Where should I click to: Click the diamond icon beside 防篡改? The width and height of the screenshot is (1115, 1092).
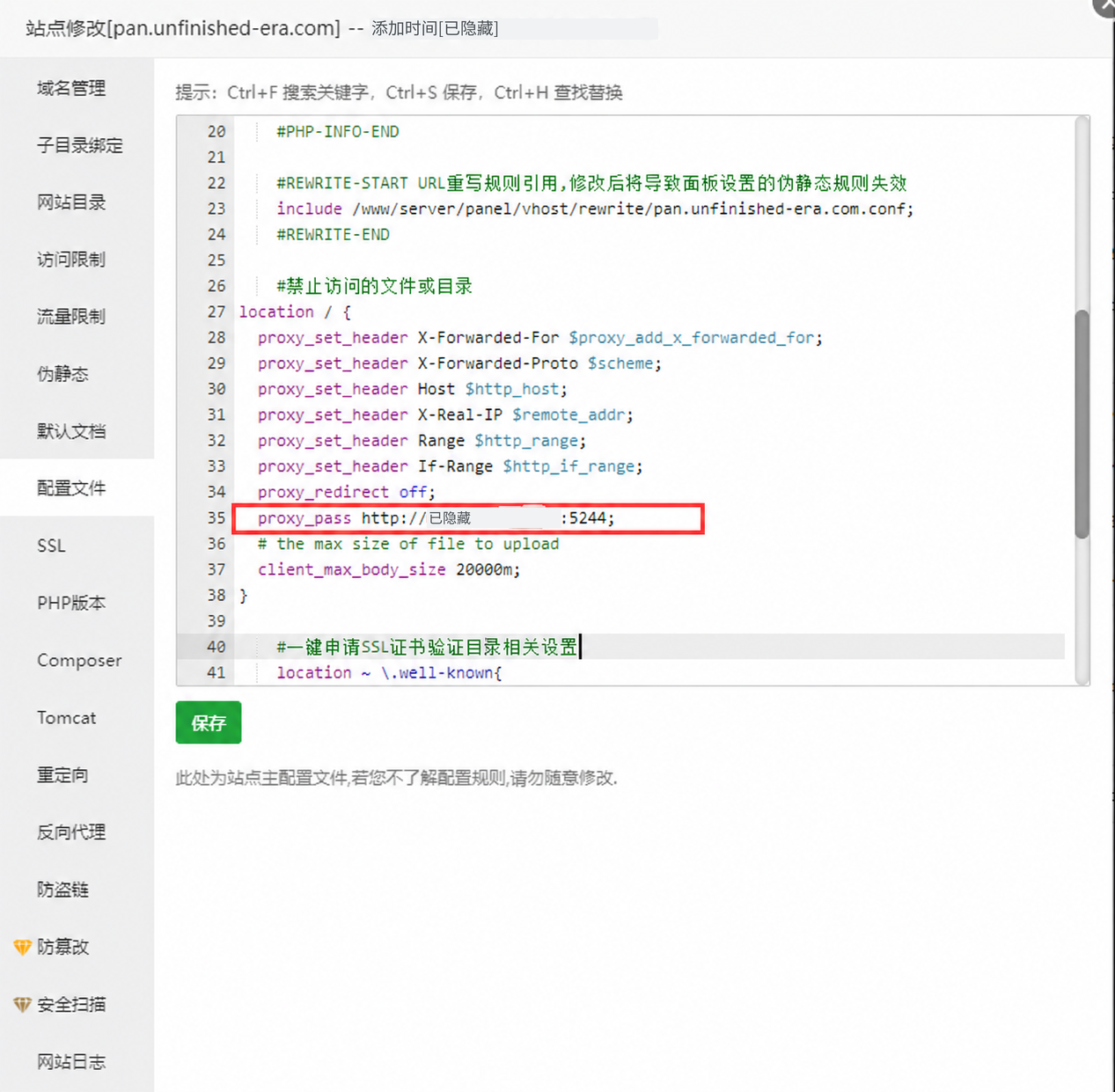coord(22,947)
